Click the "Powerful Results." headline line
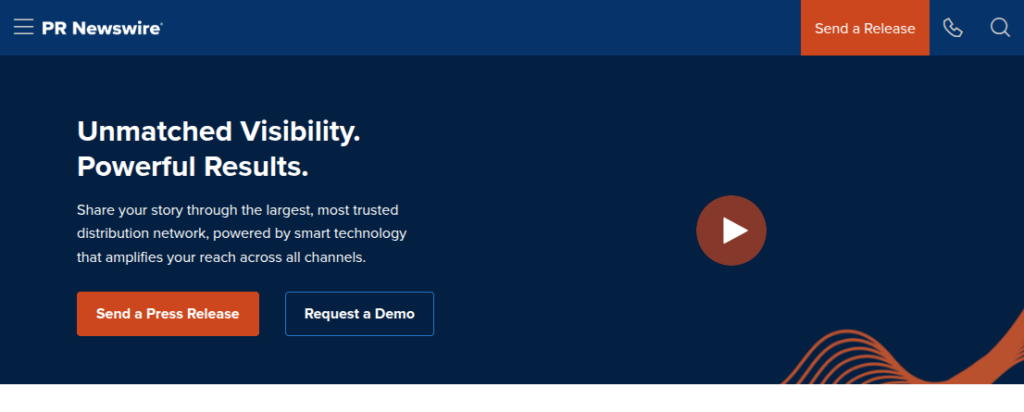The height and width of the screenshot is (412, 1024). [x=192, y=166]
